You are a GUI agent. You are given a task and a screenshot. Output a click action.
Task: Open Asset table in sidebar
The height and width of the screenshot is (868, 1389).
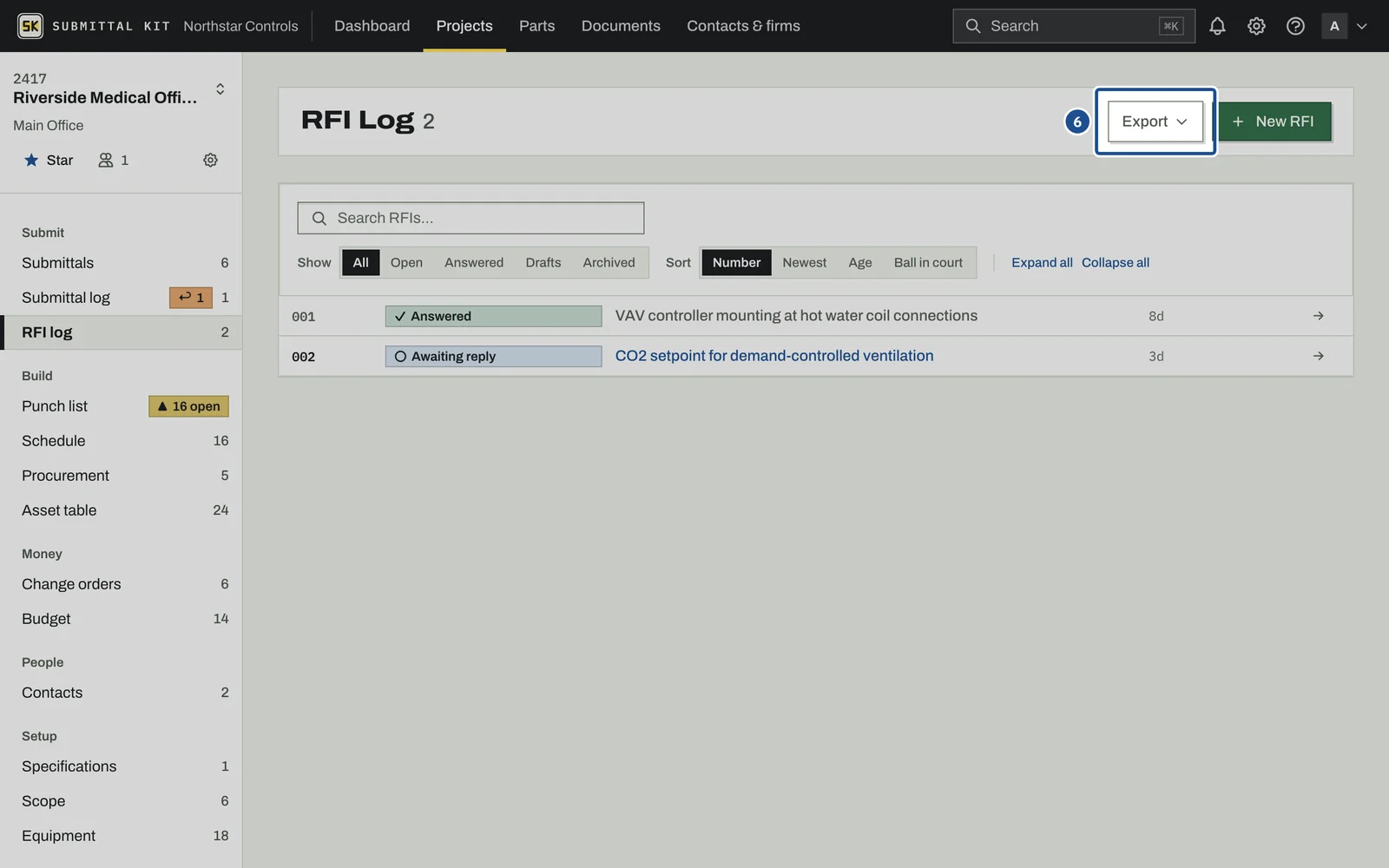[x=122, y=510]
